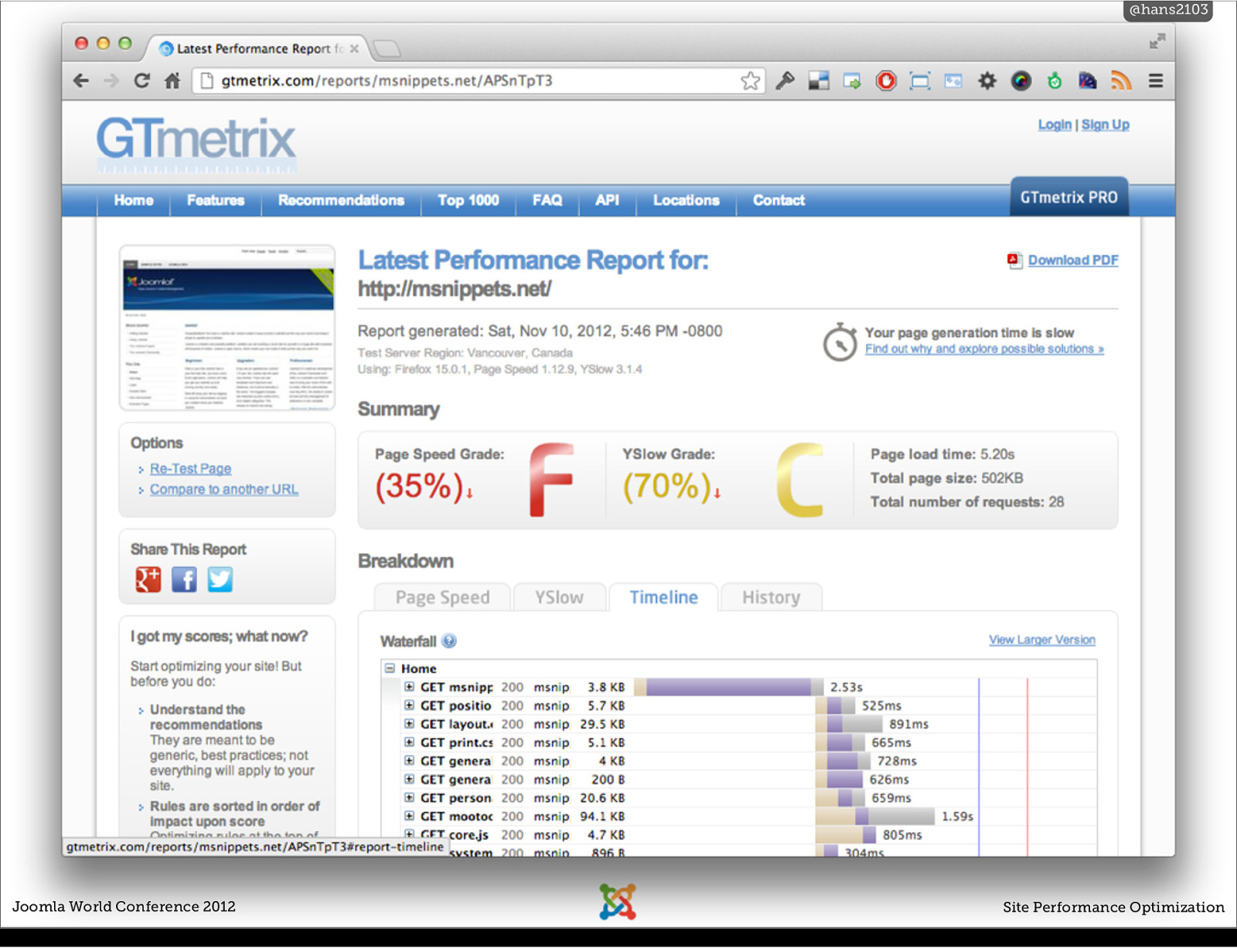Click the 2.53s purple waterfall bar

[728, 686]
